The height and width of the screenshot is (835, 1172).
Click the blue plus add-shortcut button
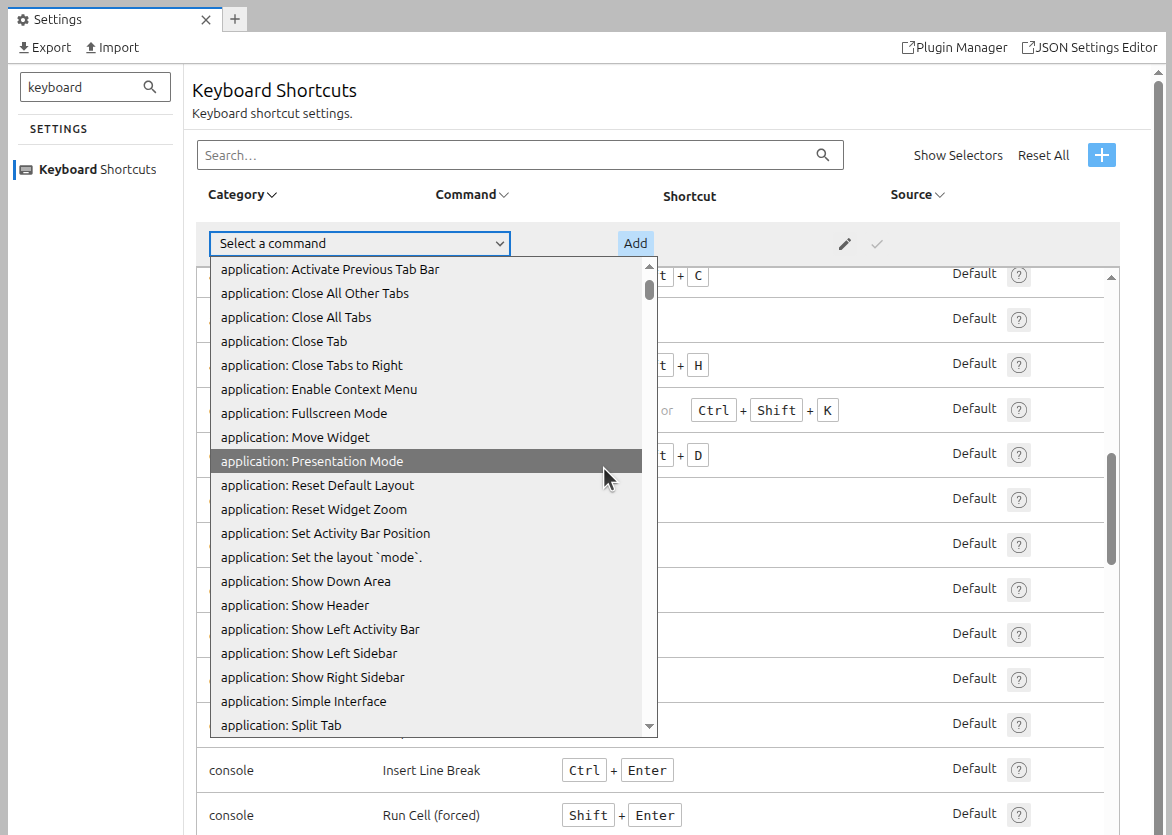1102,155
